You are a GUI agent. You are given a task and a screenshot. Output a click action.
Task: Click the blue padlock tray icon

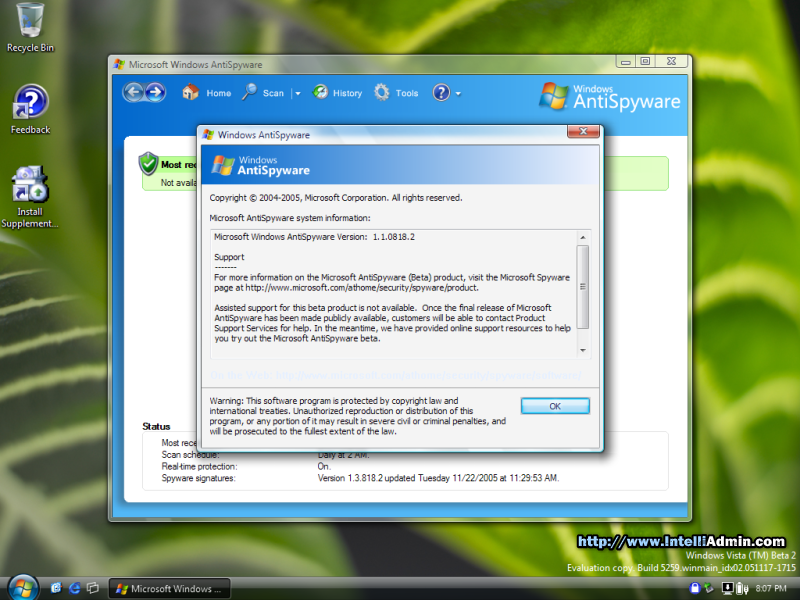[694, 588]
